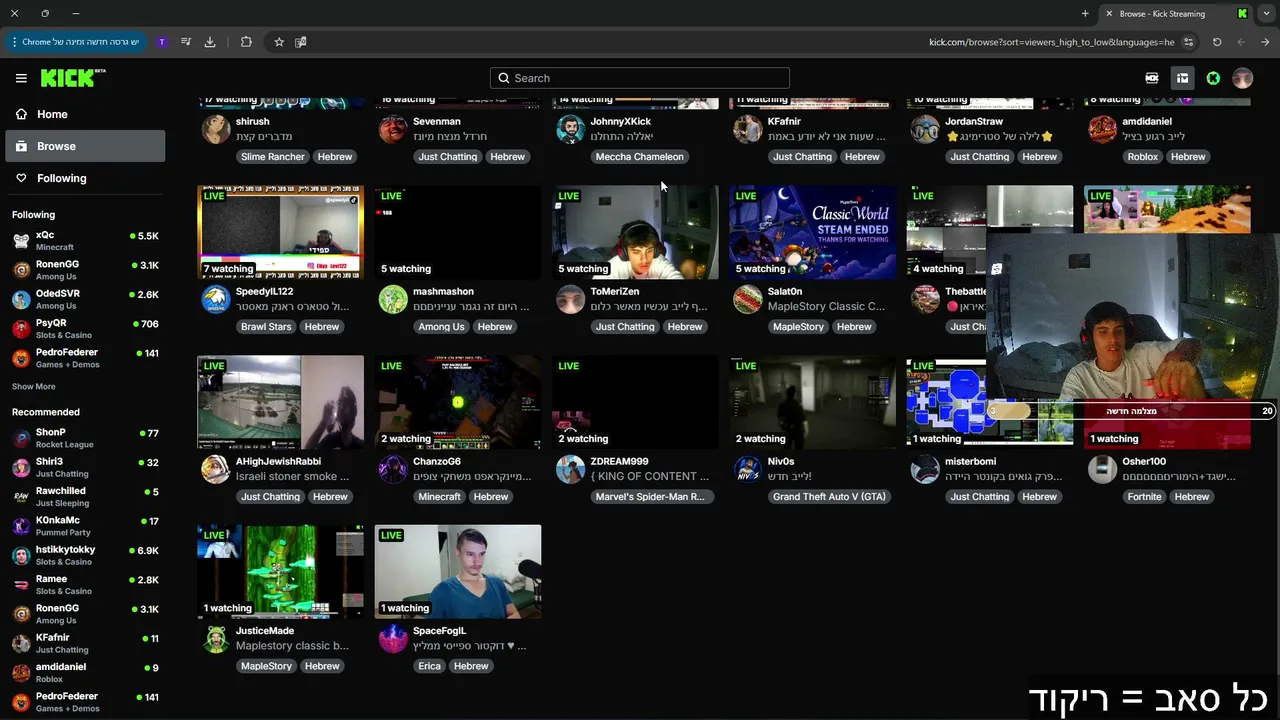This screenshot has width=1280, height=720.
Task: Expand the Following list with Show More
Action: point(34,387)
